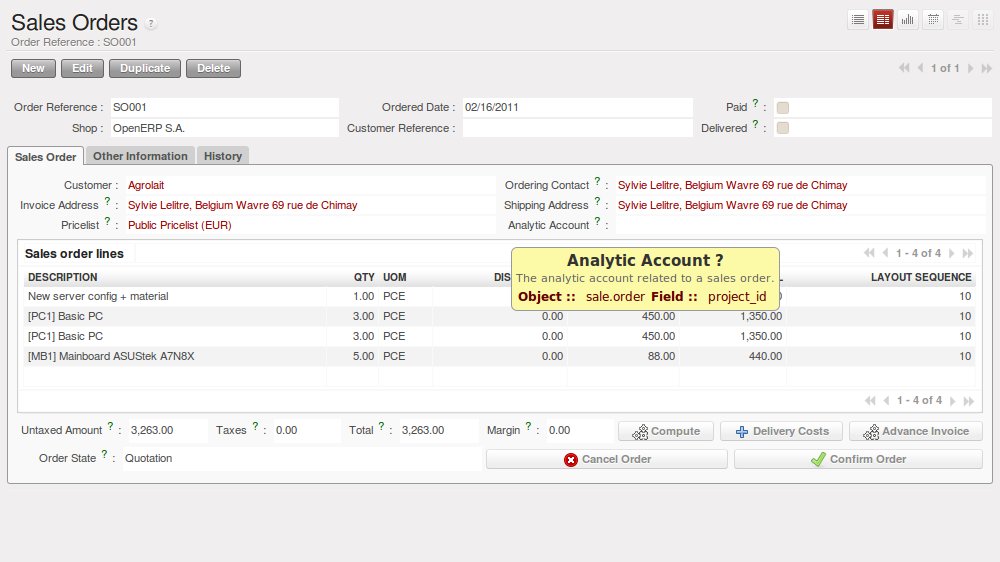
Task: Click the Ordered Date field 02/16/2011
Action: 577,107
